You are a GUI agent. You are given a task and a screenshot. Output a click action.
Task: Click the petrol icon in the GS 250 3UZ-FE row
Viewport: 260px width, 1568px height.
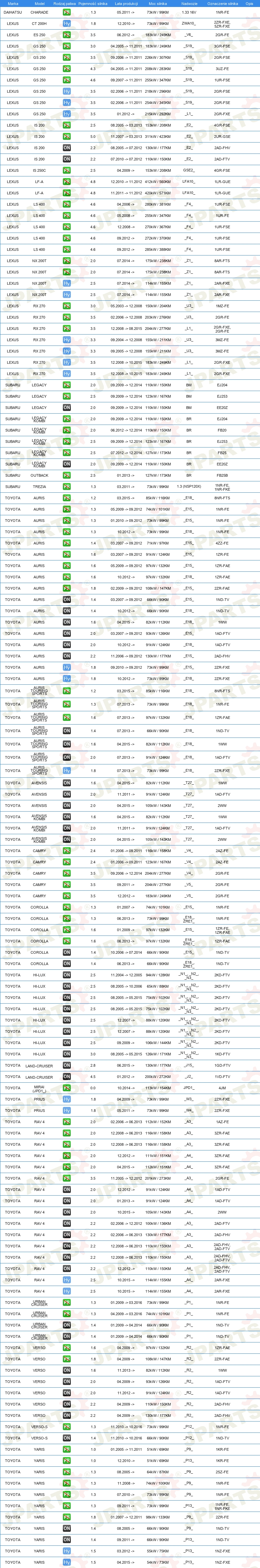pyautogui.click(x=66, y=69)
